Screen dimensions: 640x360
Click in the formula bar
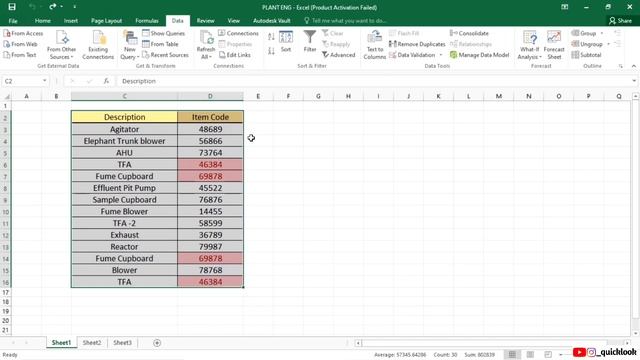pyautogui.click(x=373, y=81)
